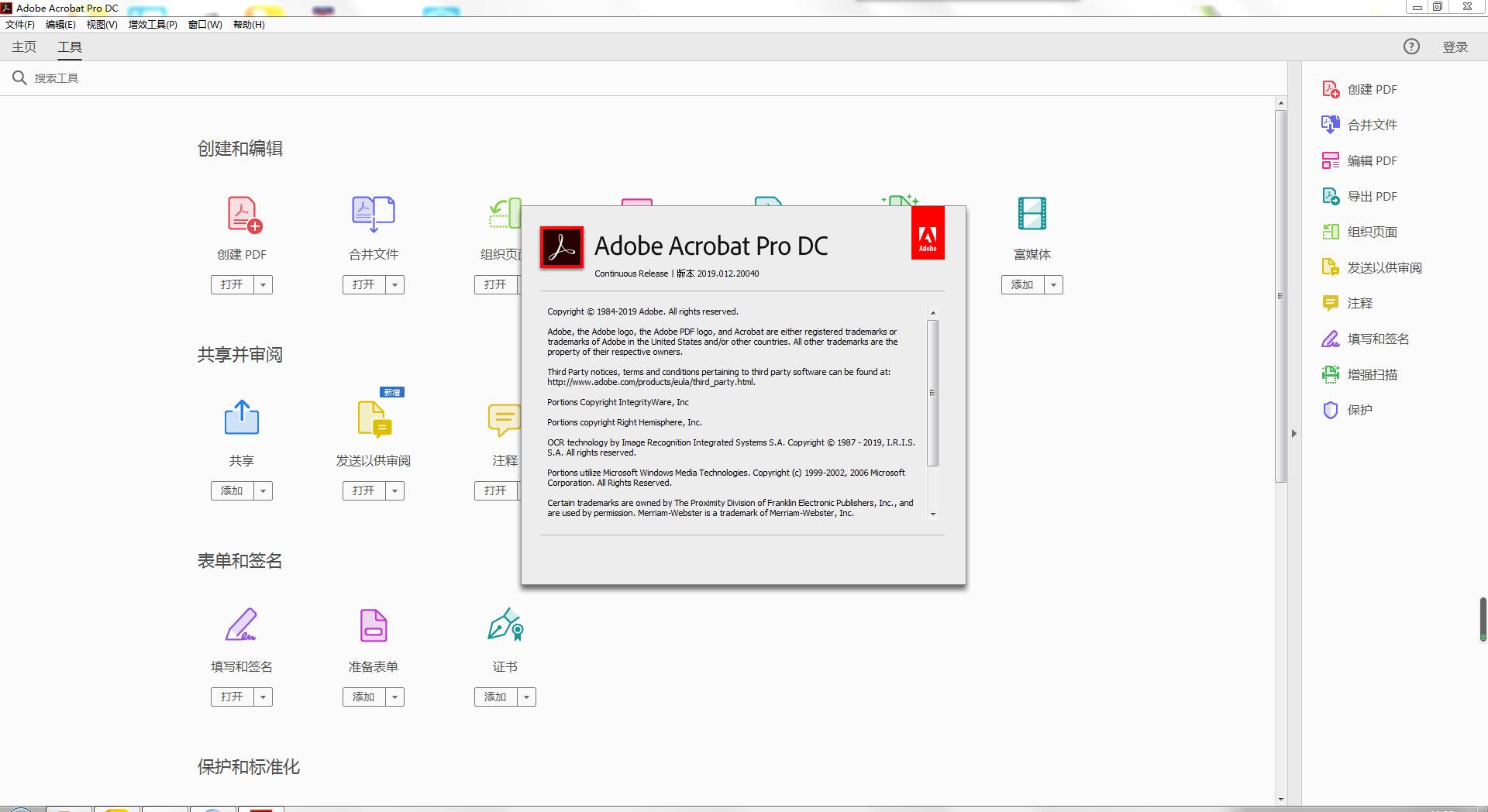Expand dropdown arrow next to 证书 添加
The height and width of the screenshot is (812, 1488).
(526, 697)
